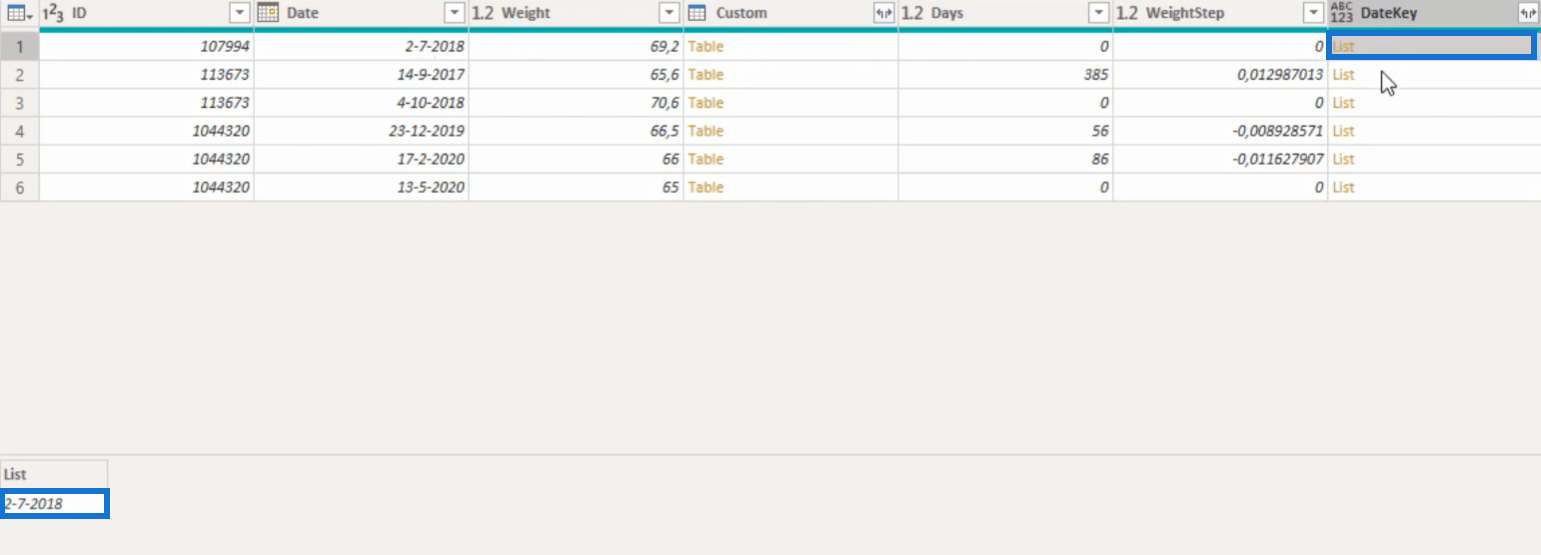Click the weight cell 69,2
The width and height of the screenshot is (1541, 555).
tap(576, 46)
